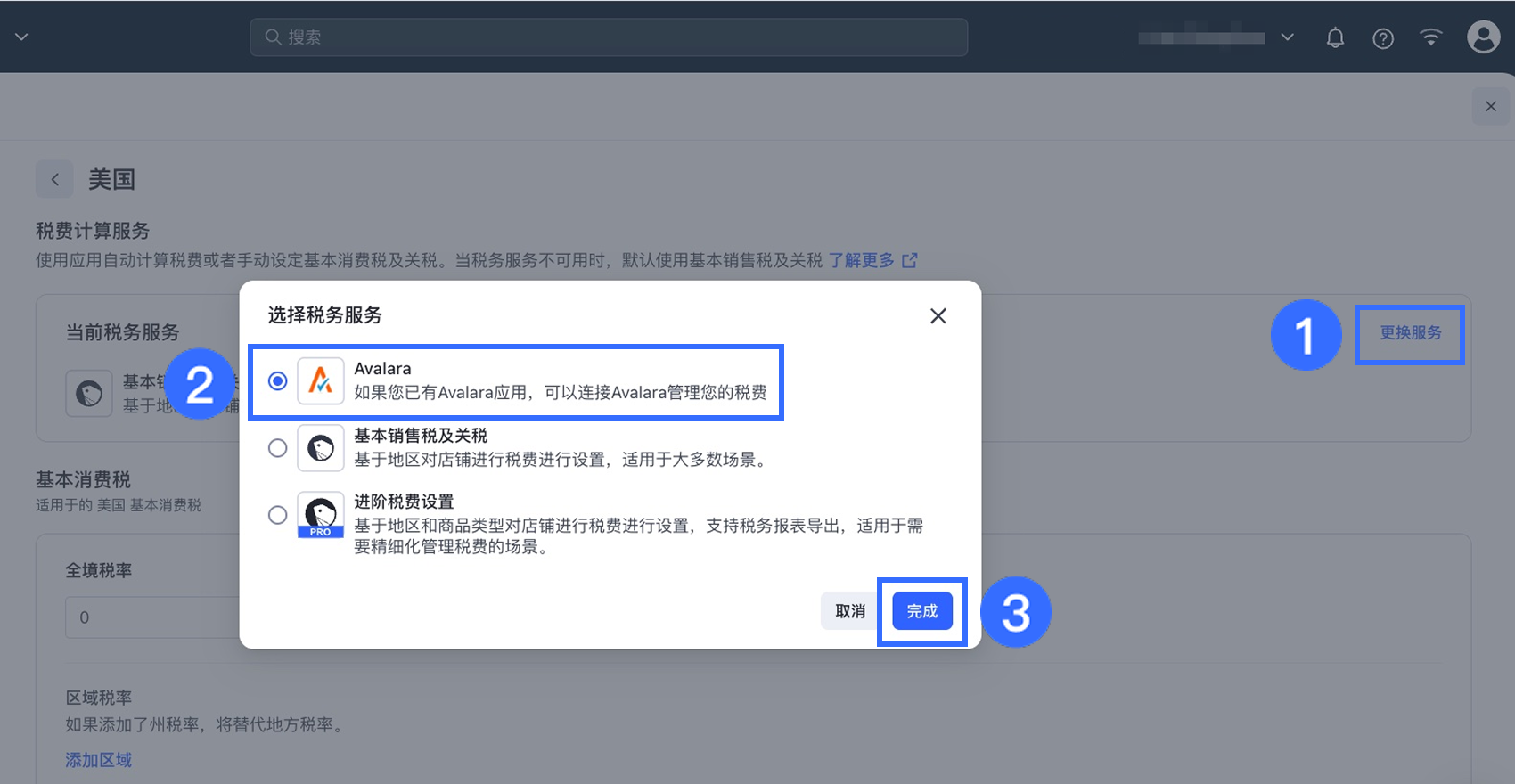Image resolution: width=1515 pixels, height=784 pixels.
Task: Click the 添加区域 link
Action: tap(99, 760)
